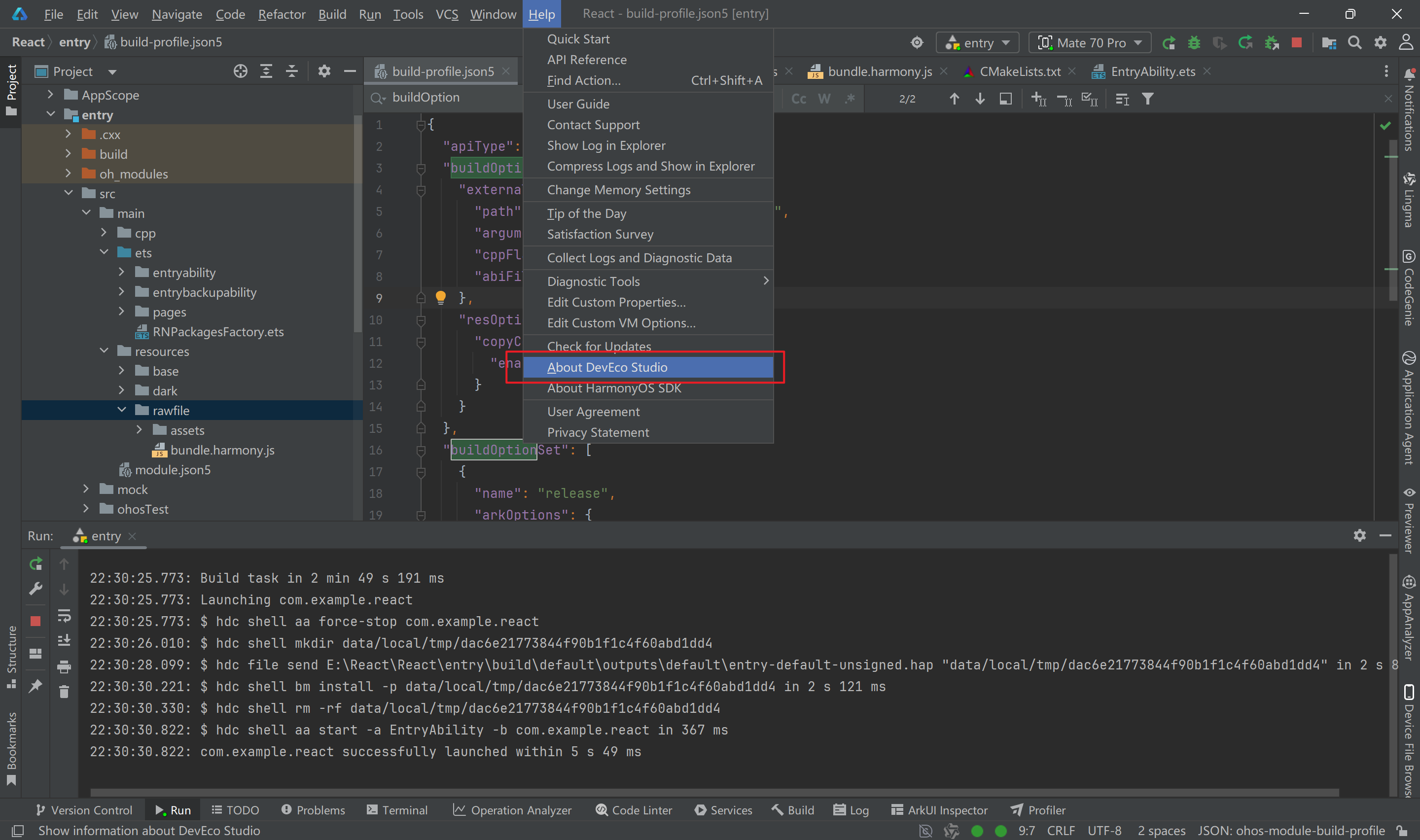Click the buildOption search input field
The height and width of the screenshot is (840, 1420).
pyautogui.click(x=447, y=97)
